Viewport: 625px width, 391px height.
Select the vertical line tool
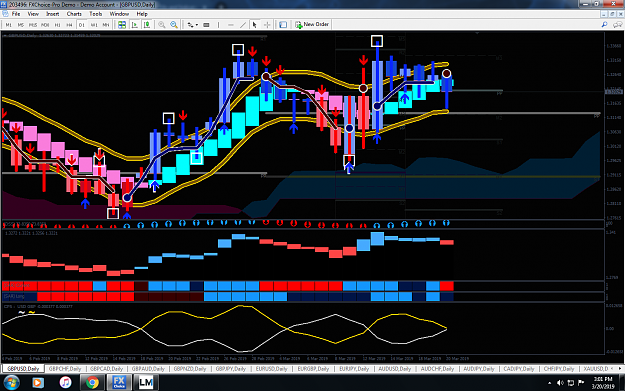(x=218, y=25)
